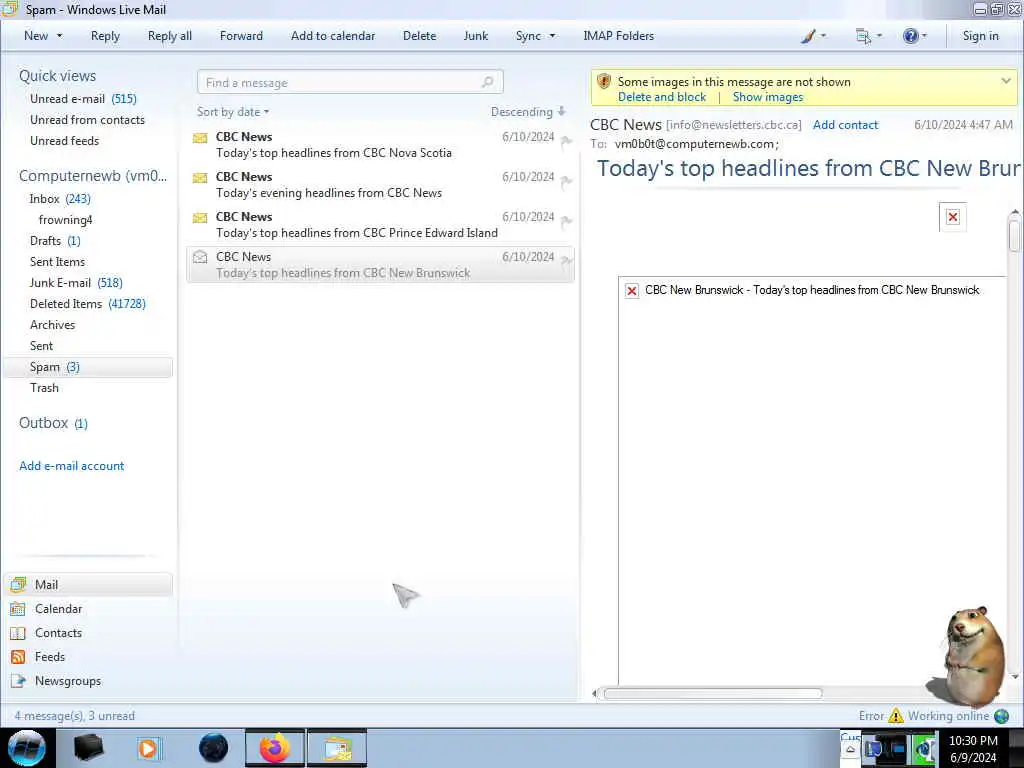Click the Mail icon in bottom navigation
Viewport: 1024px width, 768px height.
(x=18, y=584)
